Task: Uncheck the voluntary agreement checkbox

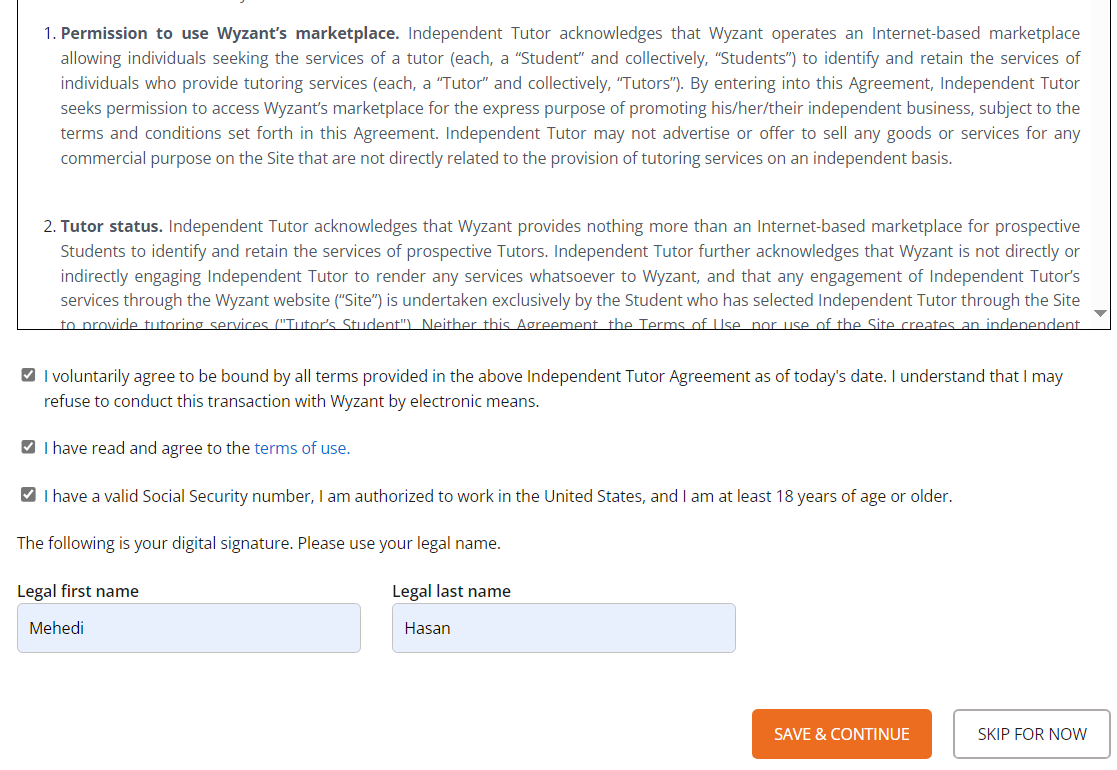Action: 28,375
